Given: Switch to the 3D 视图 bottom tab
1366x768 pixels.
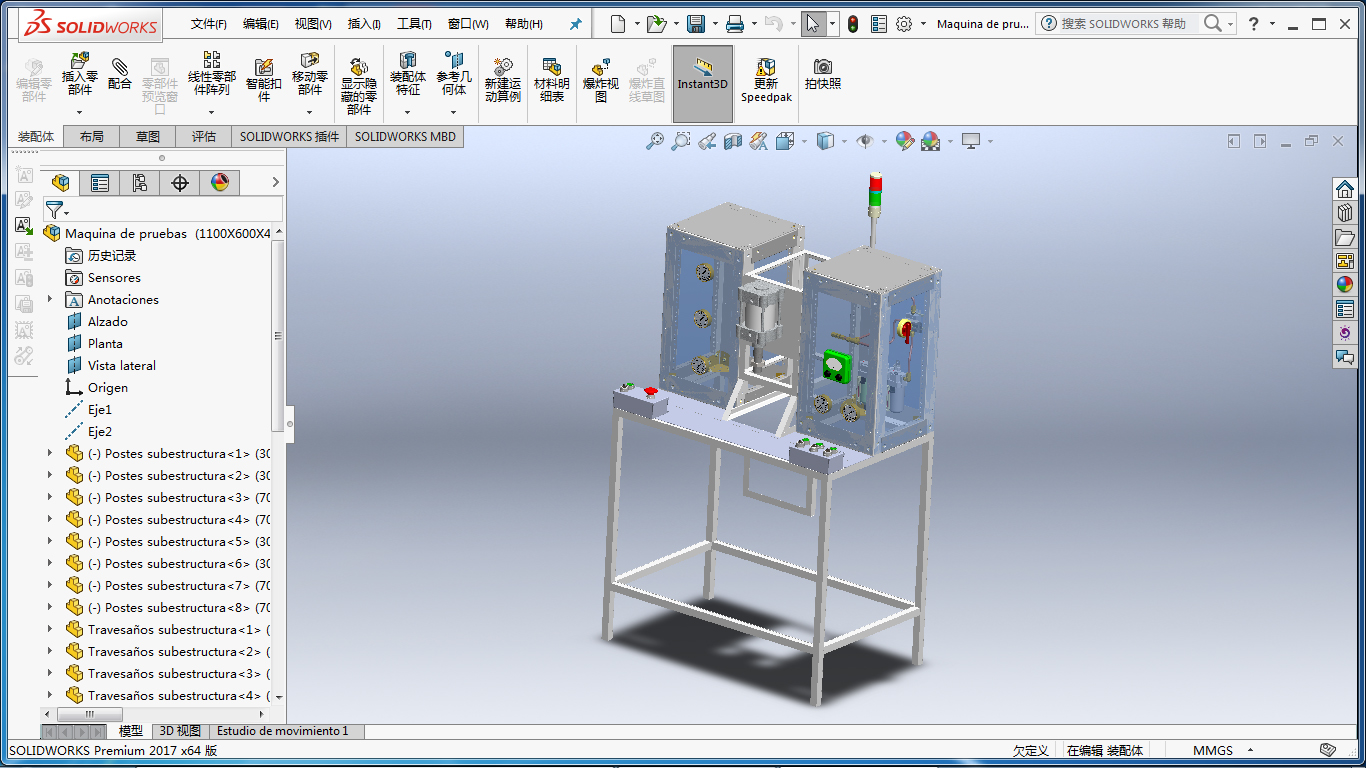Looking at the screenshot, I should (180, 731).
